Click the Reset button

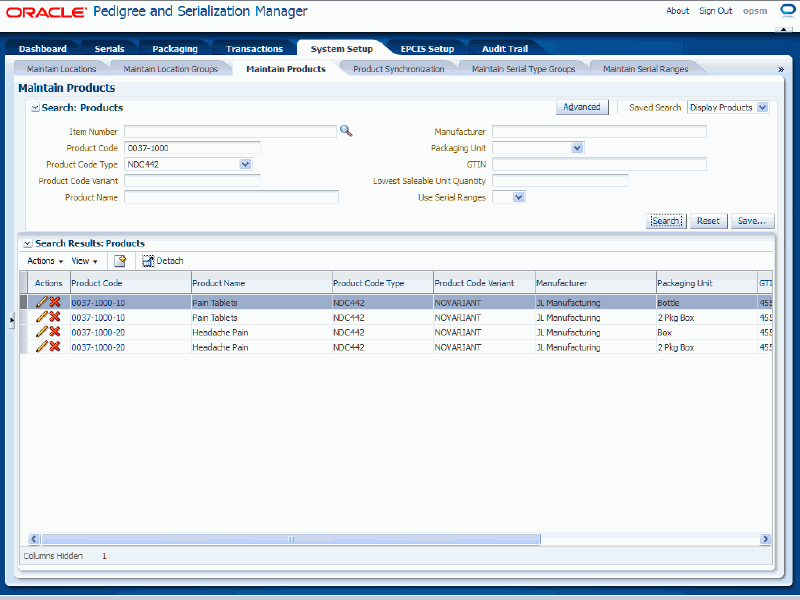[708, 221]
